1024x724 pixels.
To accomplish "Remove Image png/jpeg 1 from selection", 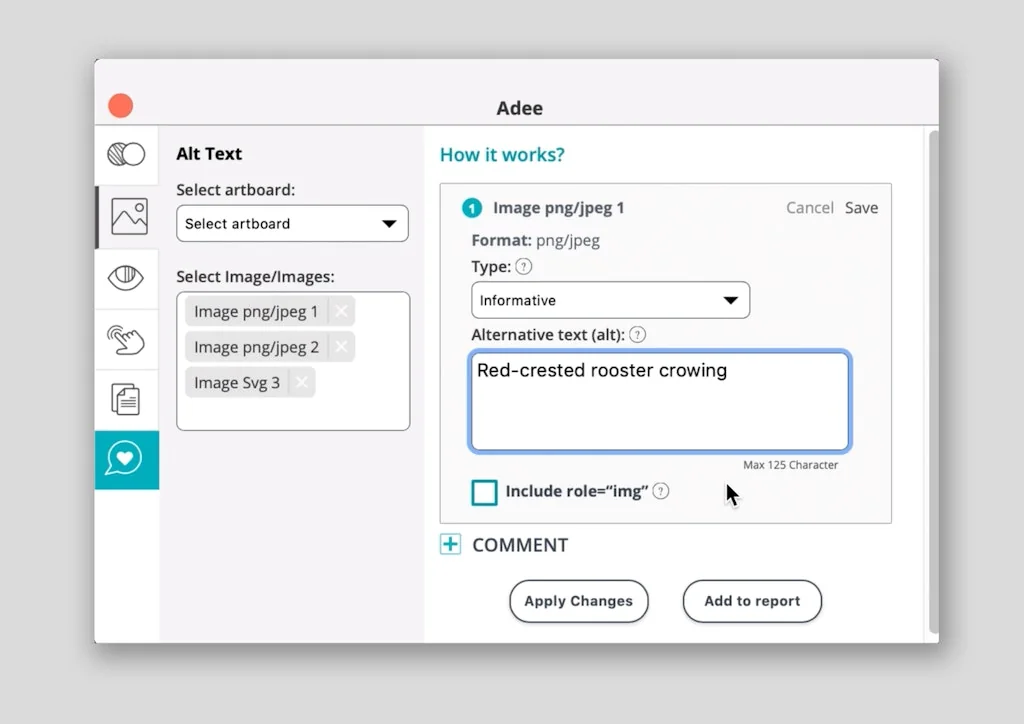I will [x=341, y=312].
